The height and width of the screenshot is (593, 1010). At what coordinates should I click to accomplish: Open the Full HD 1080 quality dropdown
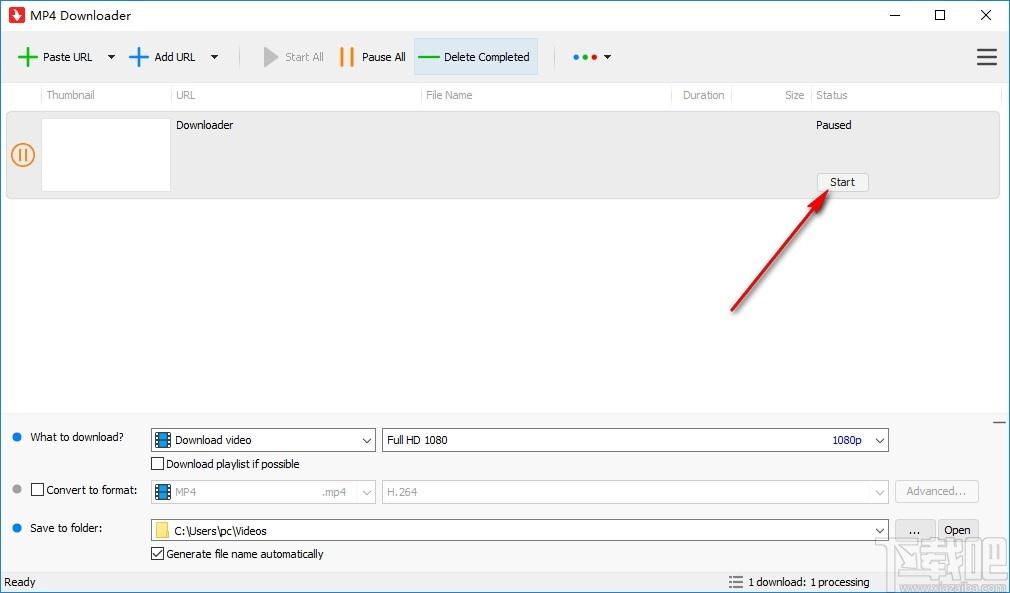click(635, 440)
